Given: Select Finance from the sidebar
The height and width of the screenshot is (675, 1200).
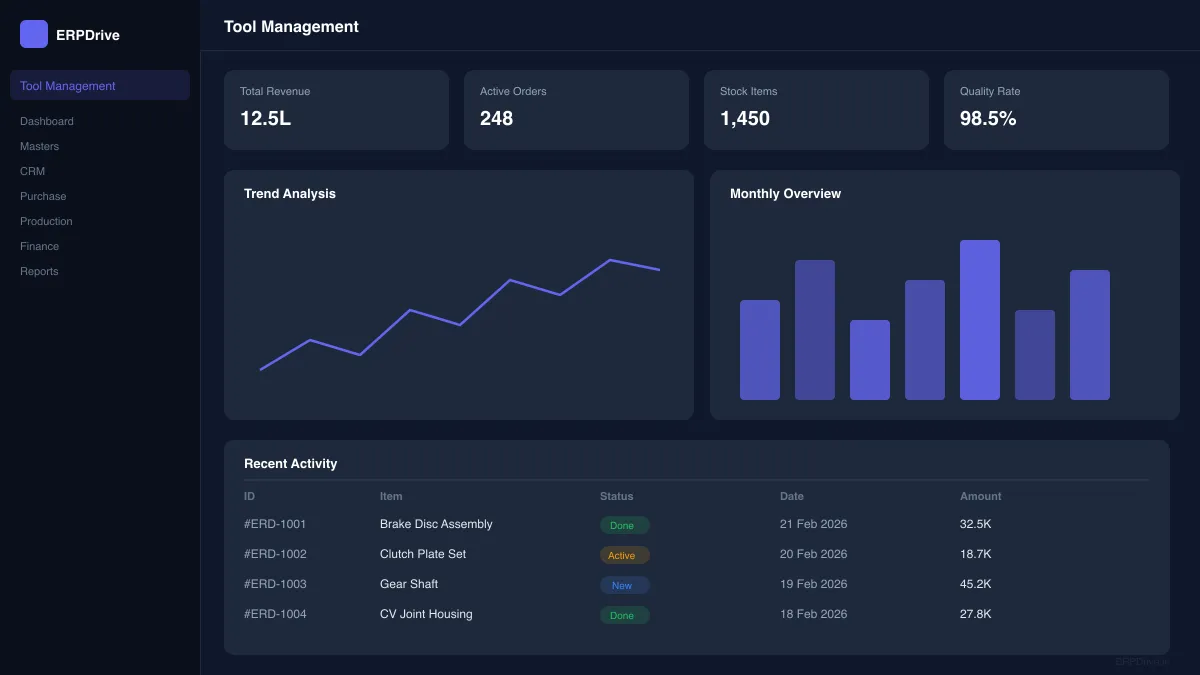Looking at the screenshot, I should point(39,246).
